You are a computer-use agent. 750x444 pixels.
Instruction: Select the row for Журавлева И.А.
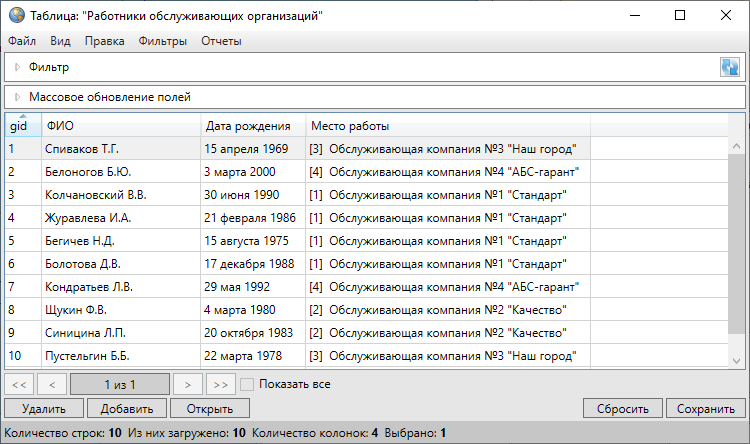click(88, 217)
